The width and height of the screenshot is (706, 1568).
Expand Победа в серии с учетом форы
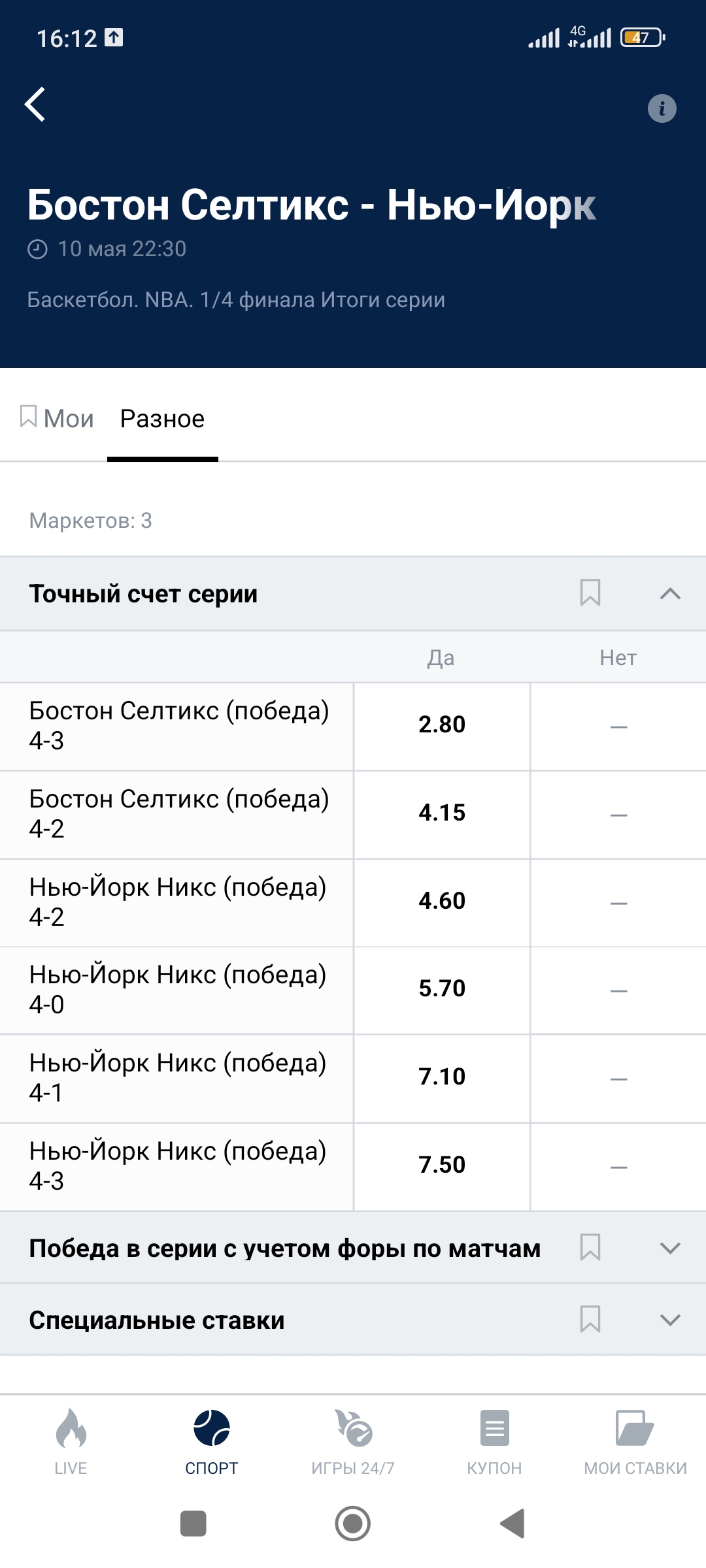670,1248
